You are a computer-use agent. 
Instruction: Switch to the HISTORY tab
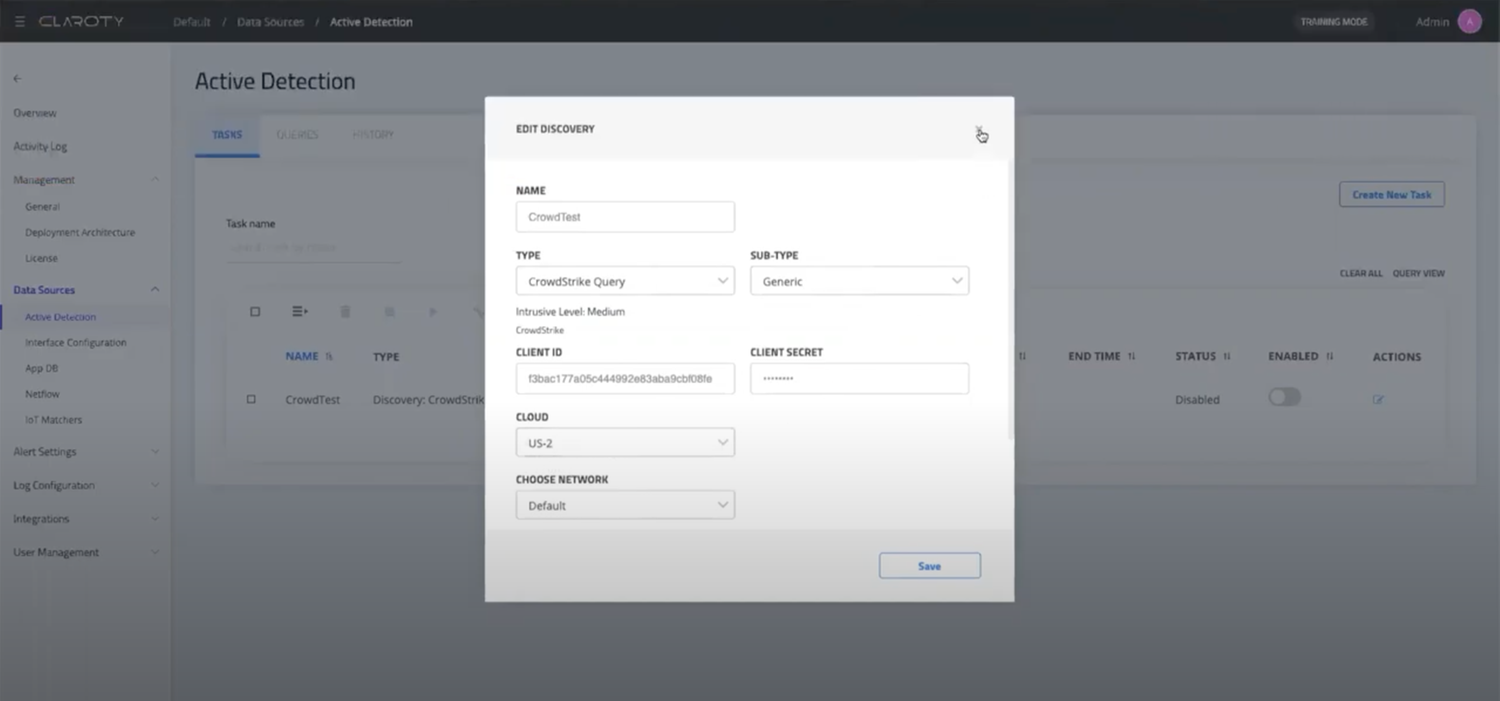pos(372,134)
